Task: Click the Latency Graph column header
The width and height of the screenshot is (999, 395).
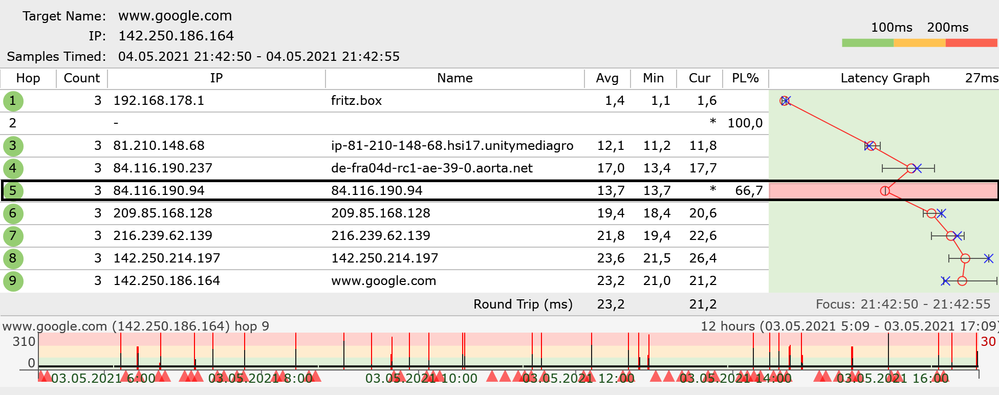Action: click(x=885, y=78)
